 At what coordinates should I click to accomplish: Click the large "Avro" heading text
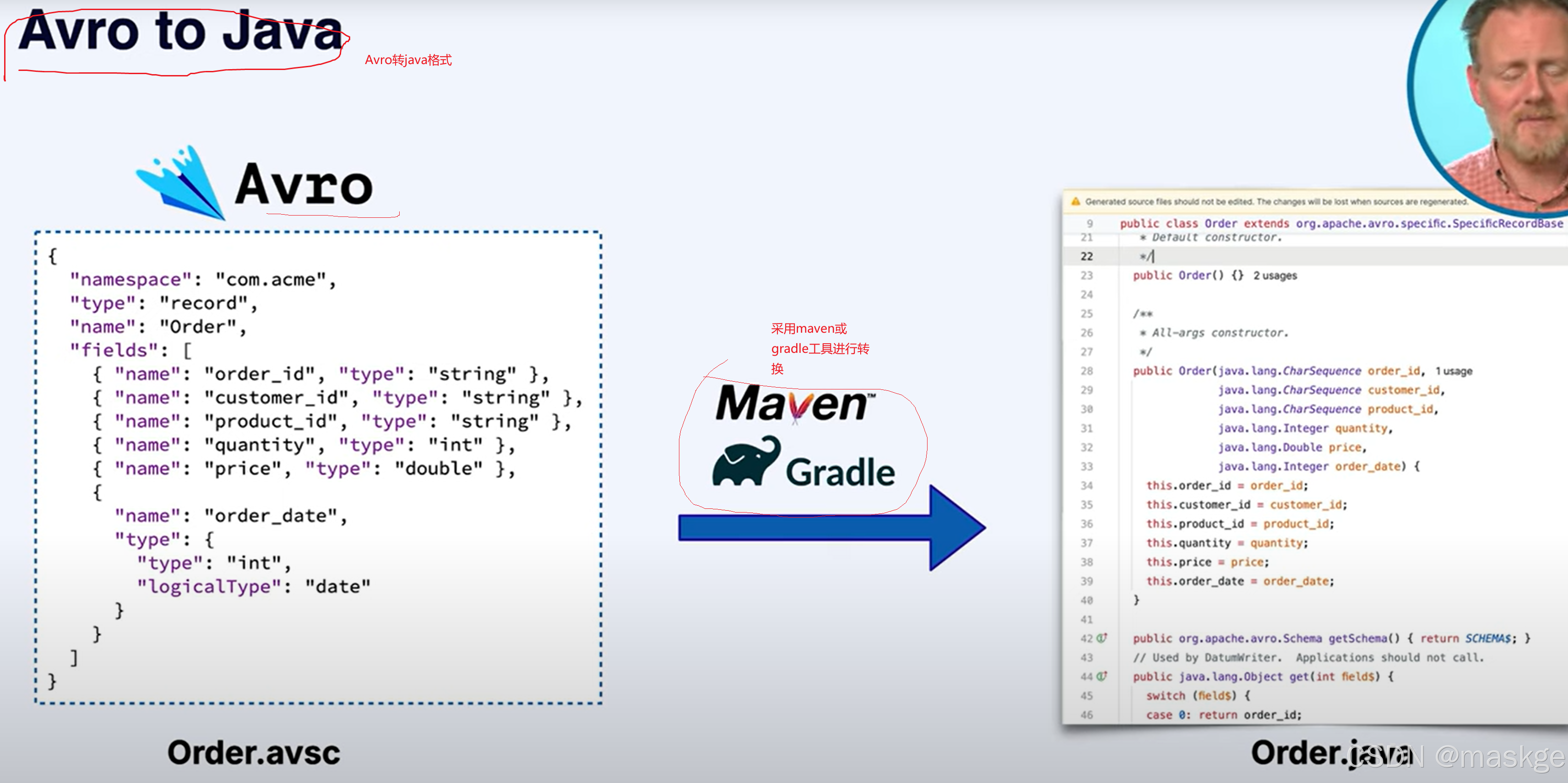tap(304, 185)
